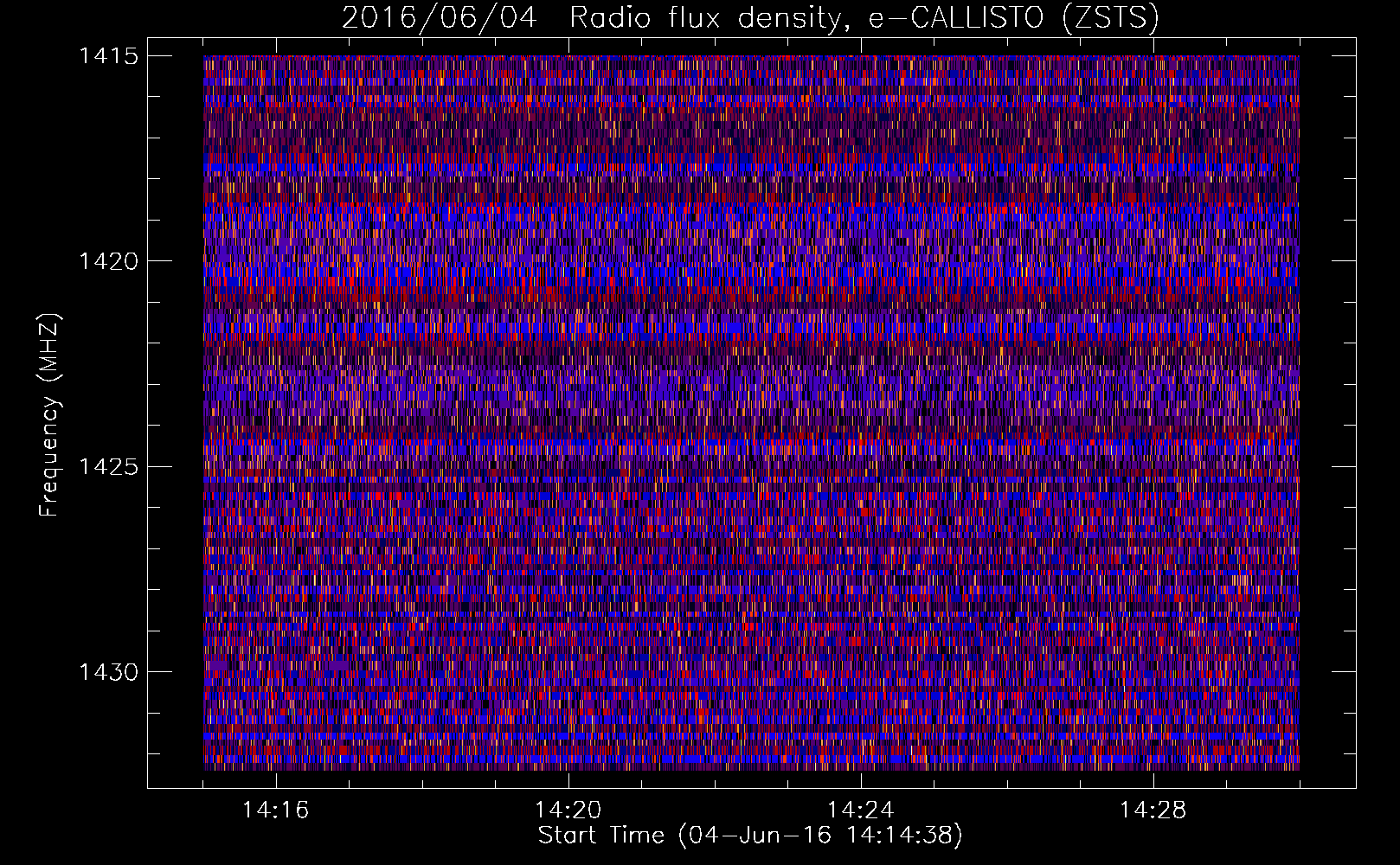The width and height of the screenshot is (1400, 865).
Task: Click the frequency tick label 1430
Action: [108, 672]
